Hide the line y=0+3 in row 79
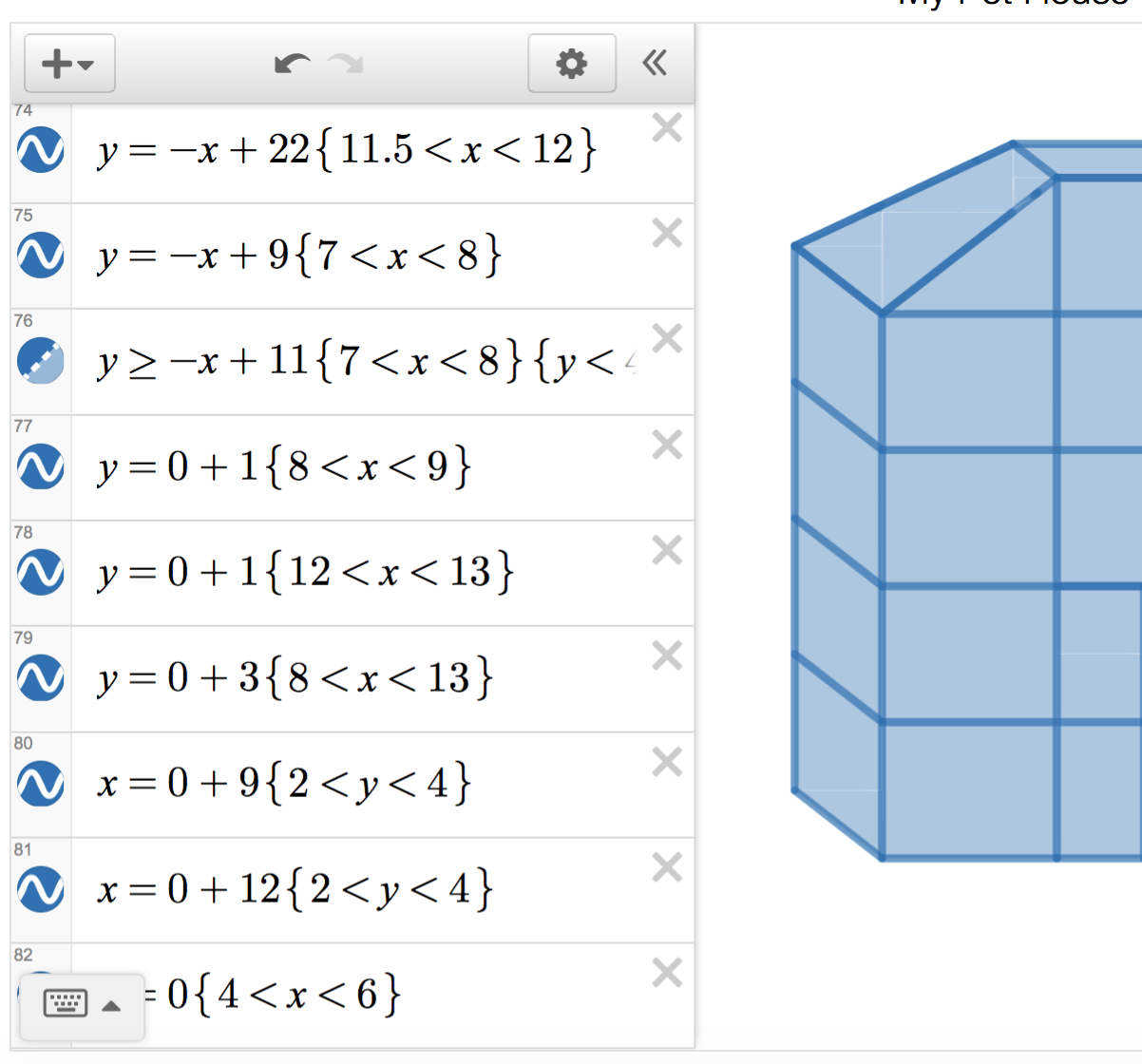 coord(41,678)
